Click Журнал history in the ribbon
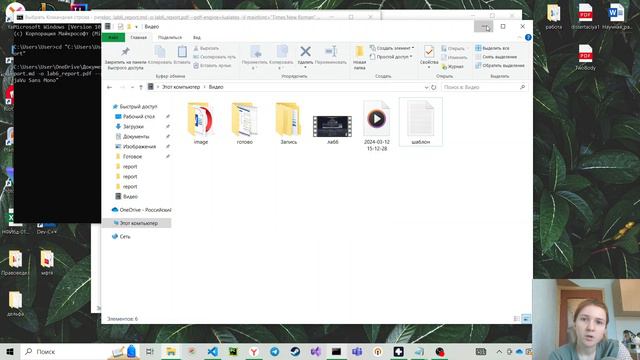Image resolution: width=640 pixels, height=360 pixels. click(x=452, y=66)
